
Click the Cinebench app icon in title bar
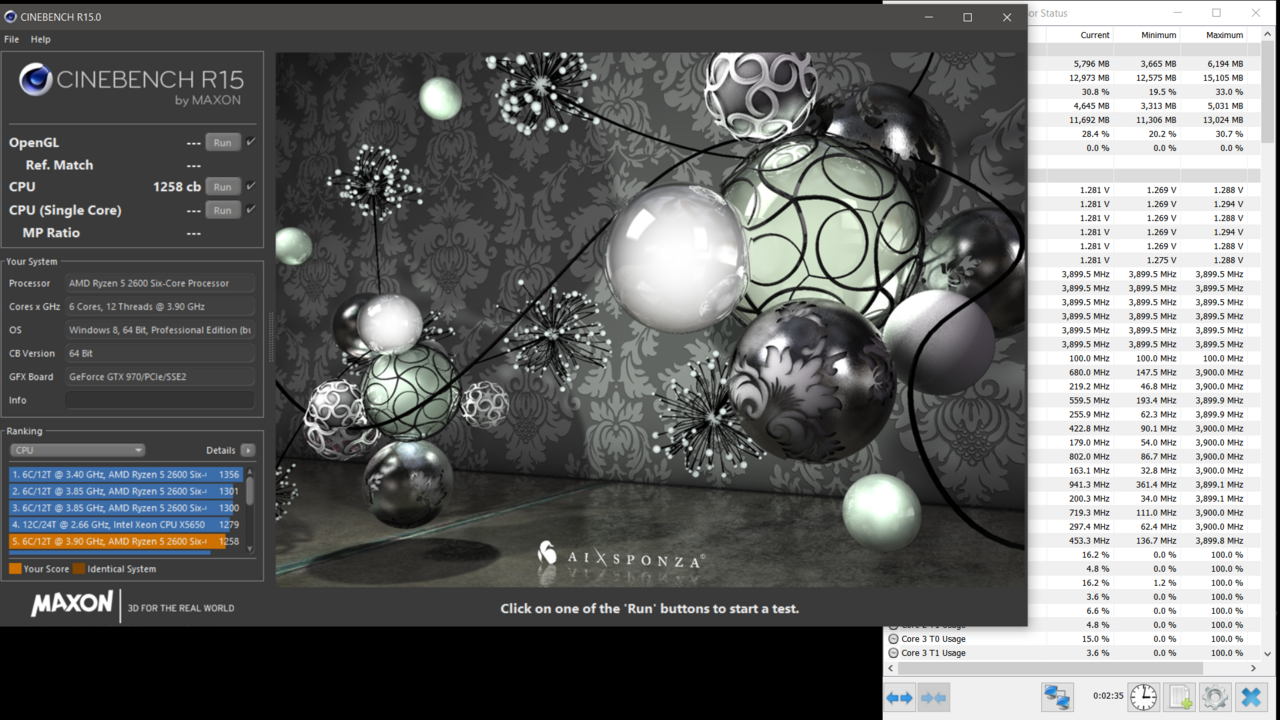point(11,17)
